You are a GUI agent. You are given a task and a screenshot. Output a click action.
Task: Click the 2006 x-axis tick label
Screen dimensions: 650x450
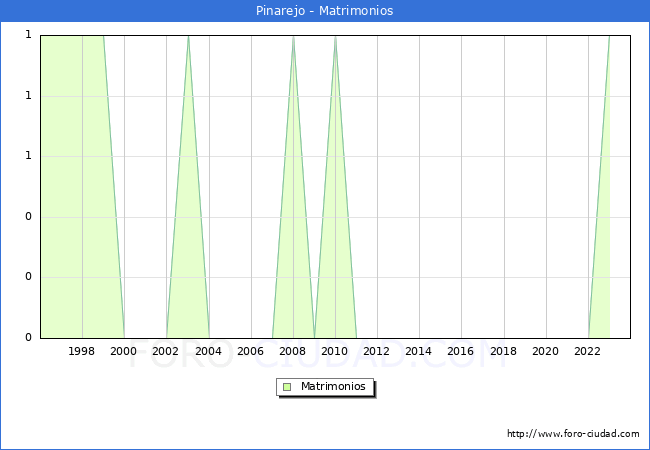(x=251, y=351)
